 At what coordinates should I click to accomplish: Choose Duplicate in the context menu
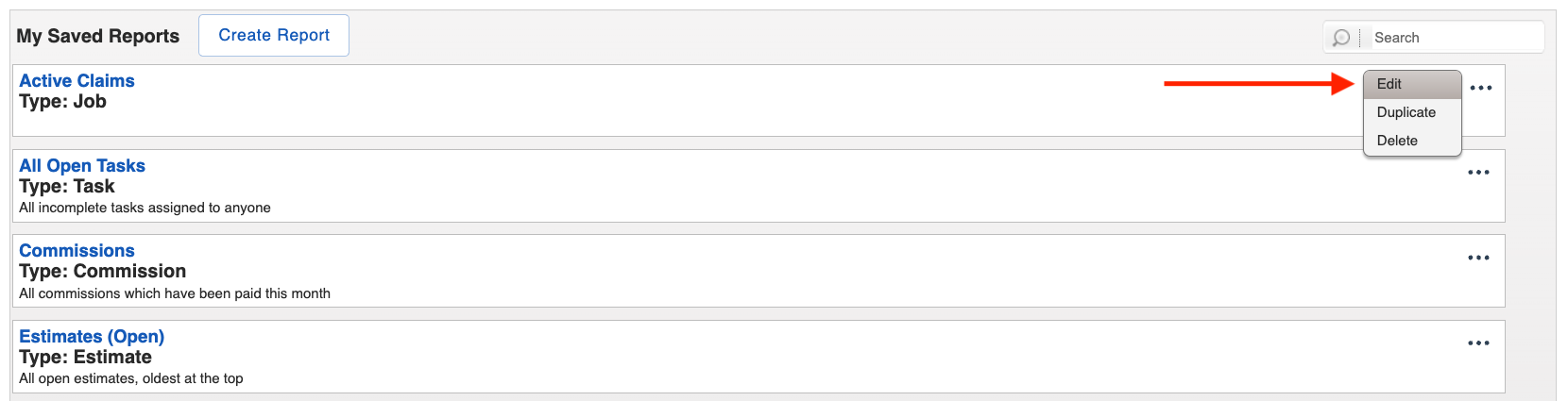1412,112
